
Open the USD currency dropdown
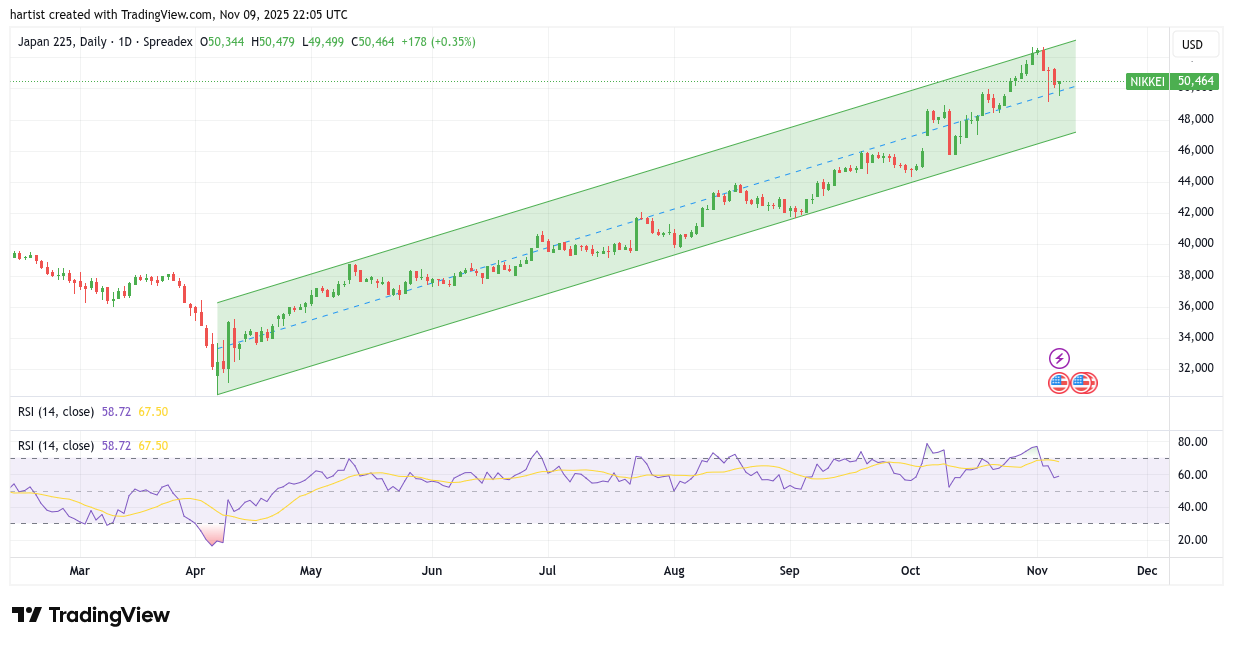point(1192,44)
